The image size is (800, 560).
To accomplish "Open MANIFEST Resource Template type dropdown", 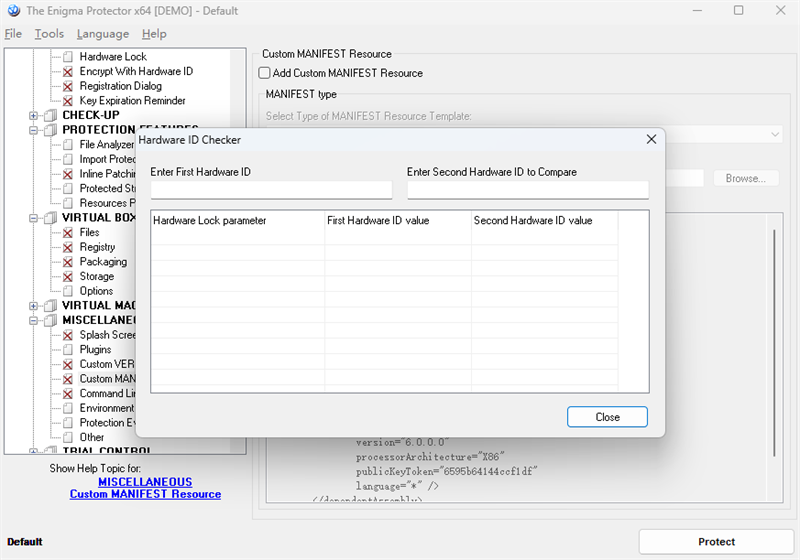I will point(775,135).
